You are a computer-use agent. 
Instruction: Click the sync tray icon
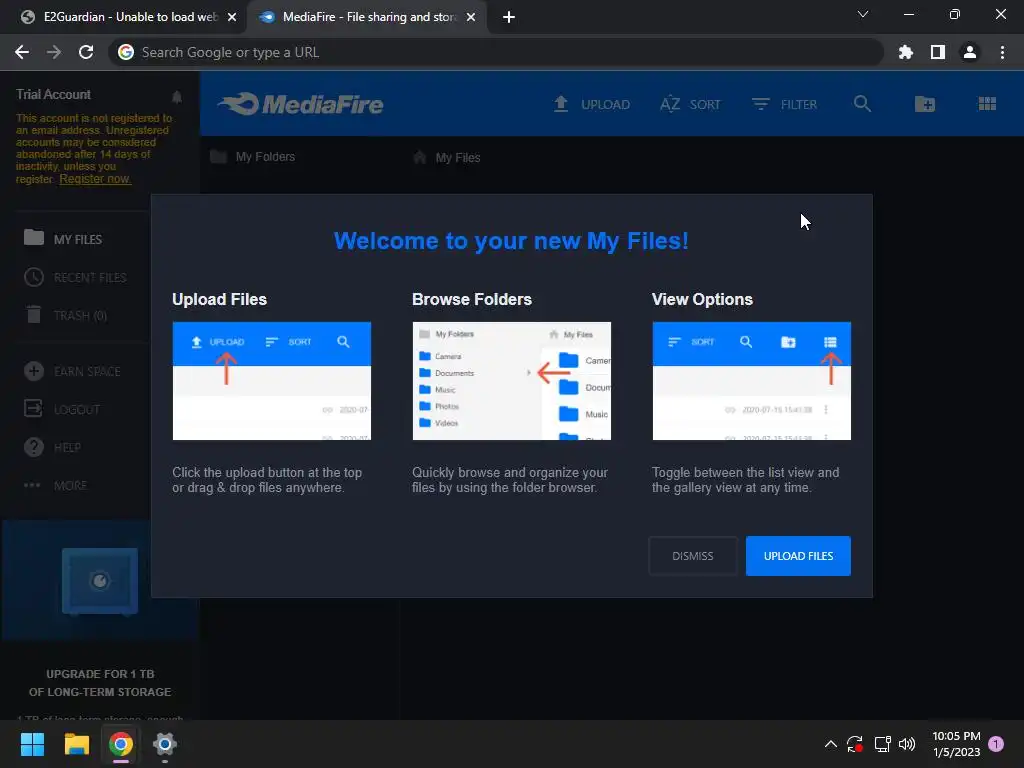pos(855,744)
